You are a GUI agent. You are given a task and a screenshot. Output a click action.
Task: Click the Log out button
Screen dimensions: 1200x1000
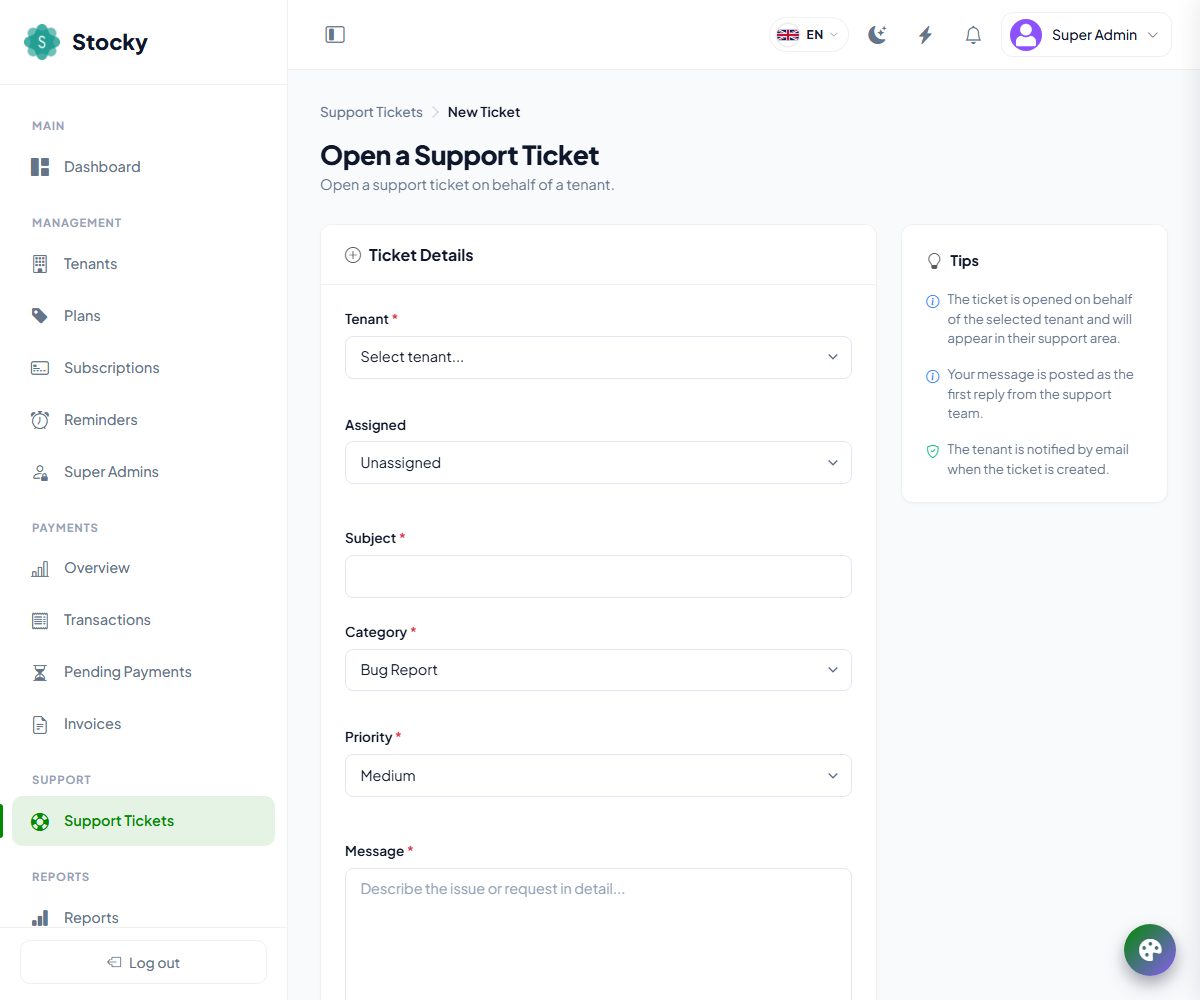143,962
